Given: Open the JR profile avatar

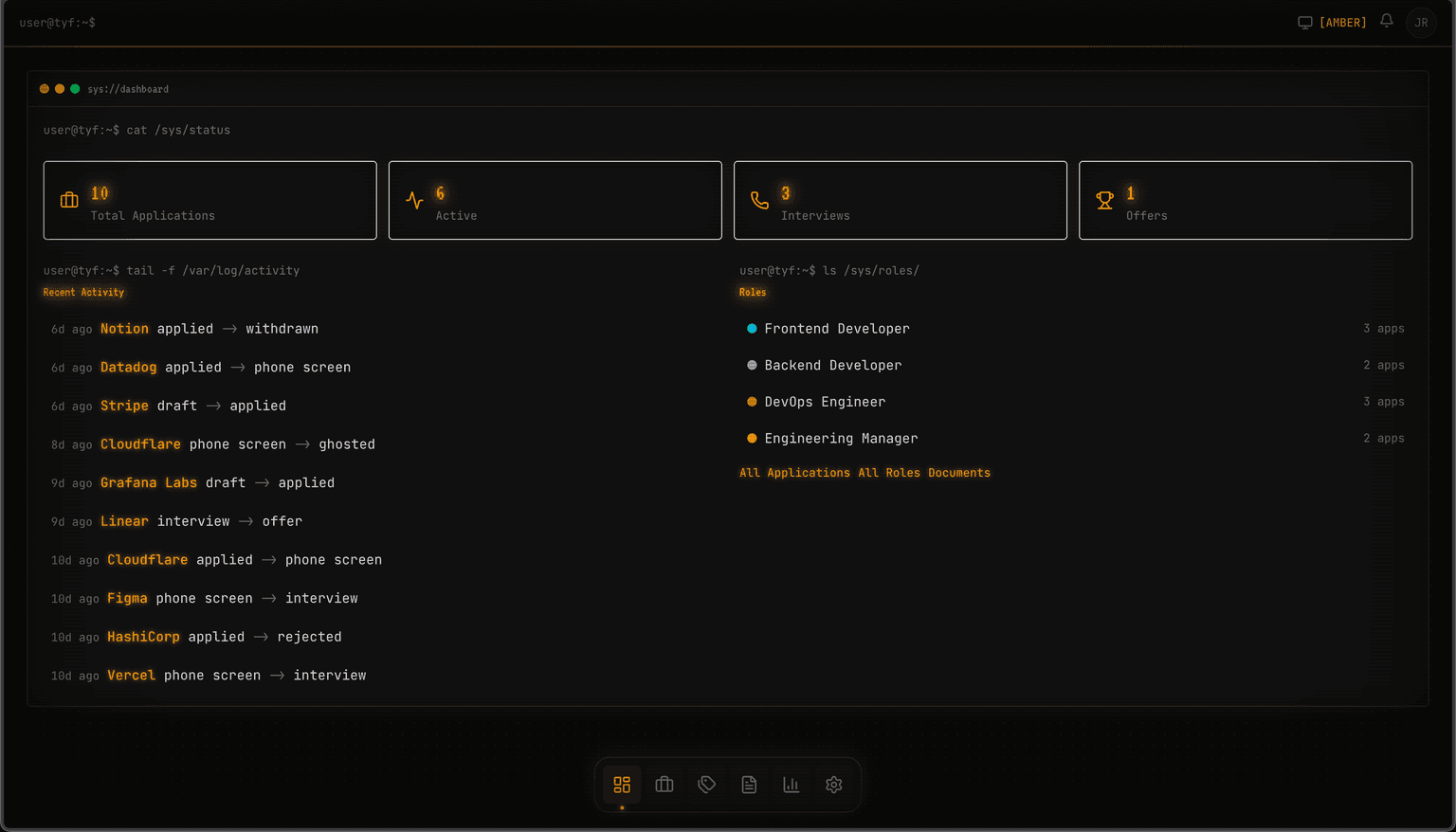Looking at the screenshot, I should (1421, 22).
